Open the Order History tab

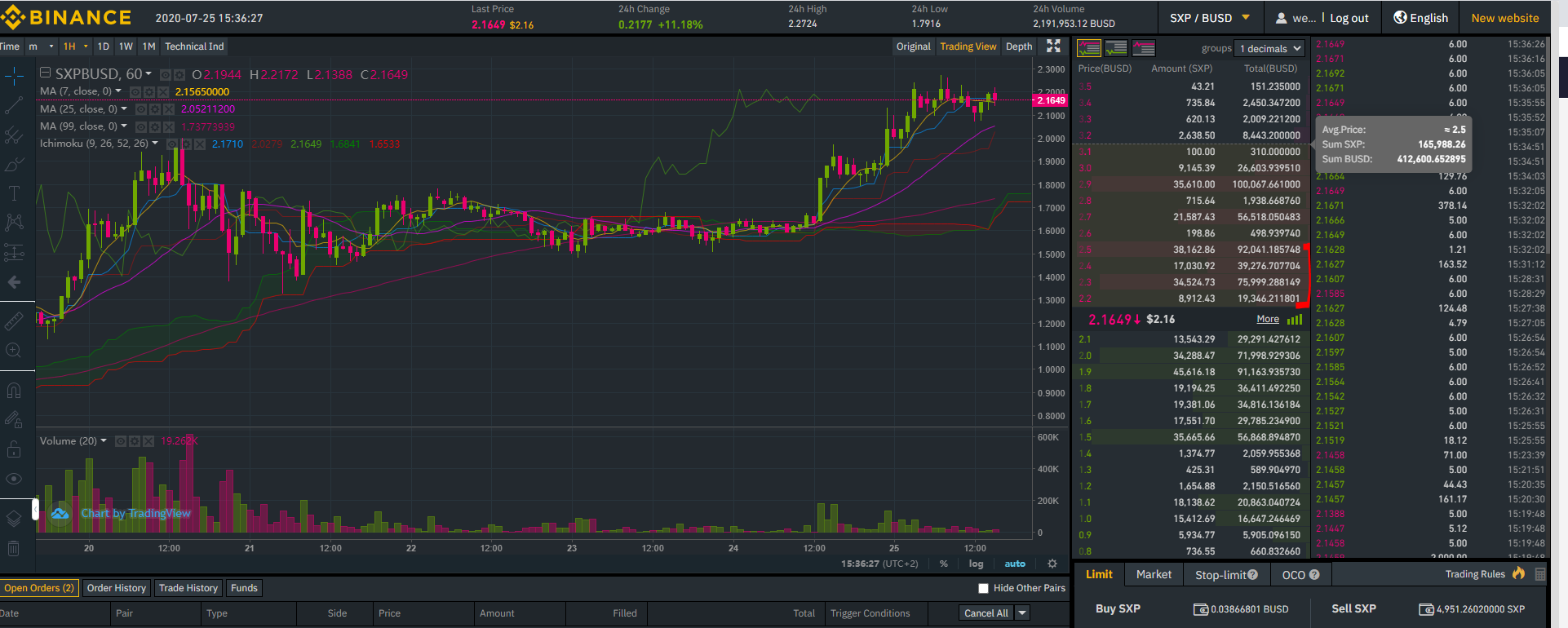point(116,588)
